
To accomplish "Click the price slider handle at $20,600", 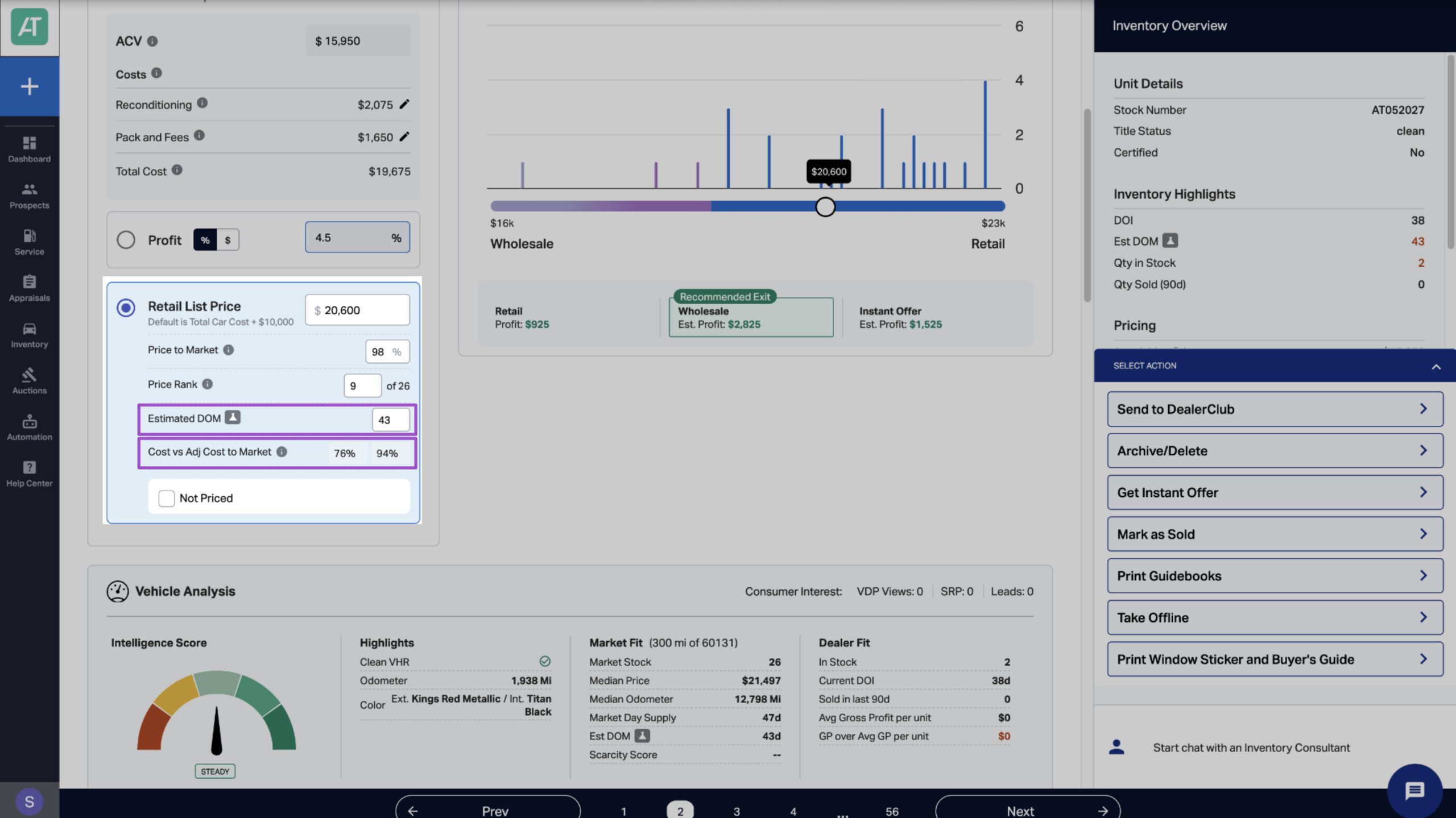I will (x=825, y=207).
